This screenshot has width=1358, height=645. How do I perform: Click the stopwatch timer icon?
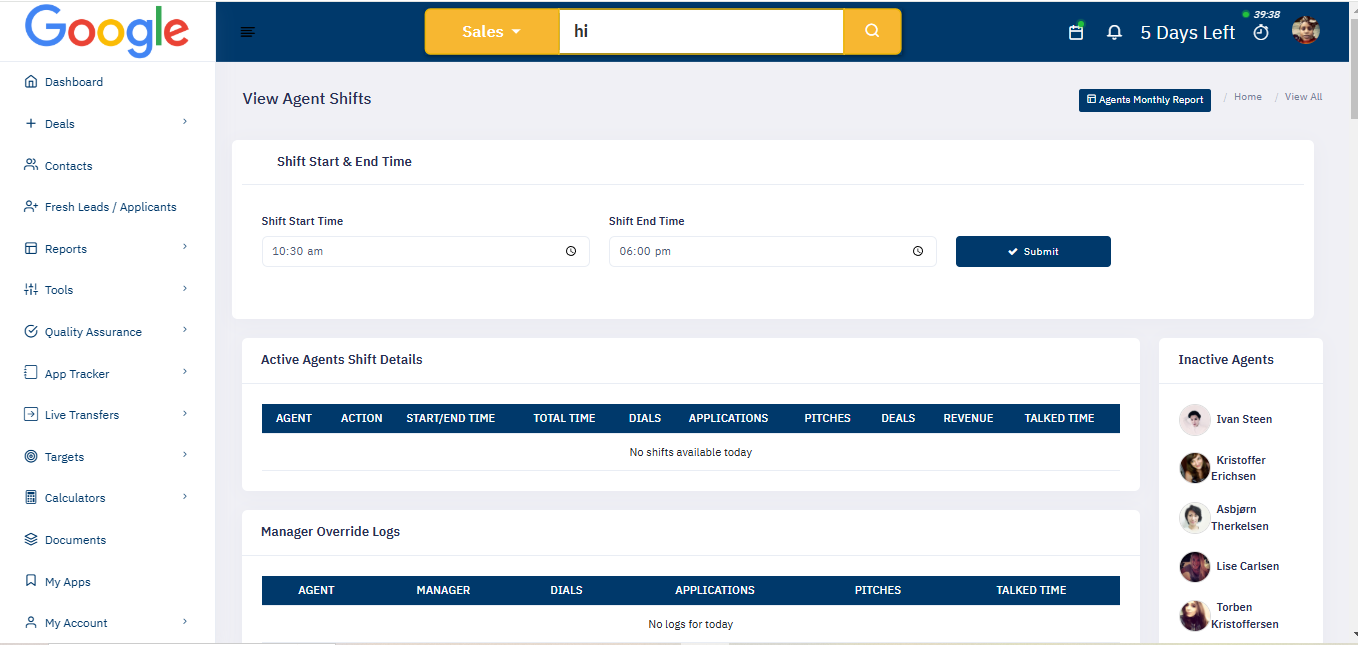(x=1261, y=32)
